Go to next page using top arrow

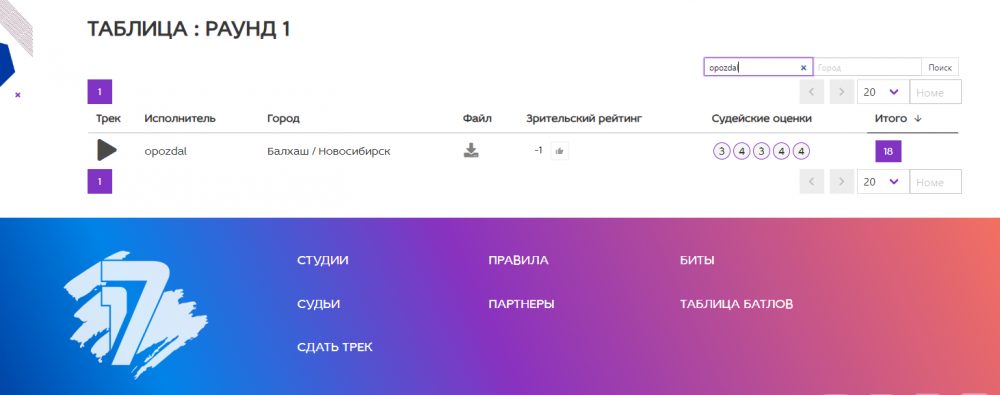pyautogui.click(x=842, y=92)
